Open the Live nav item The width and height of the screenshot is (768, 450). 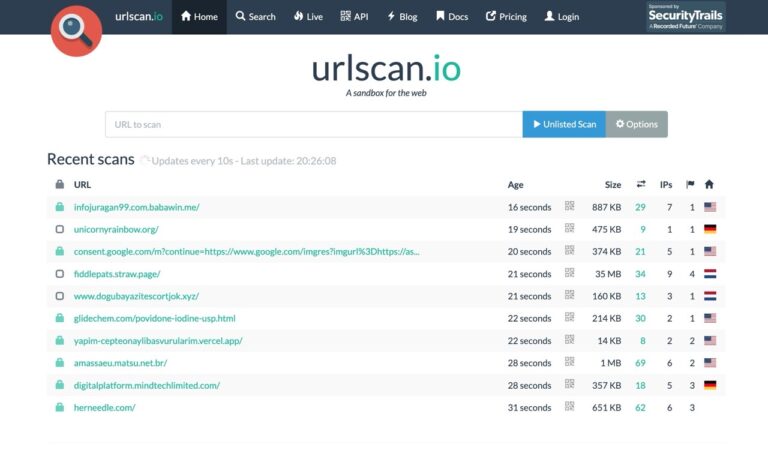308,17
